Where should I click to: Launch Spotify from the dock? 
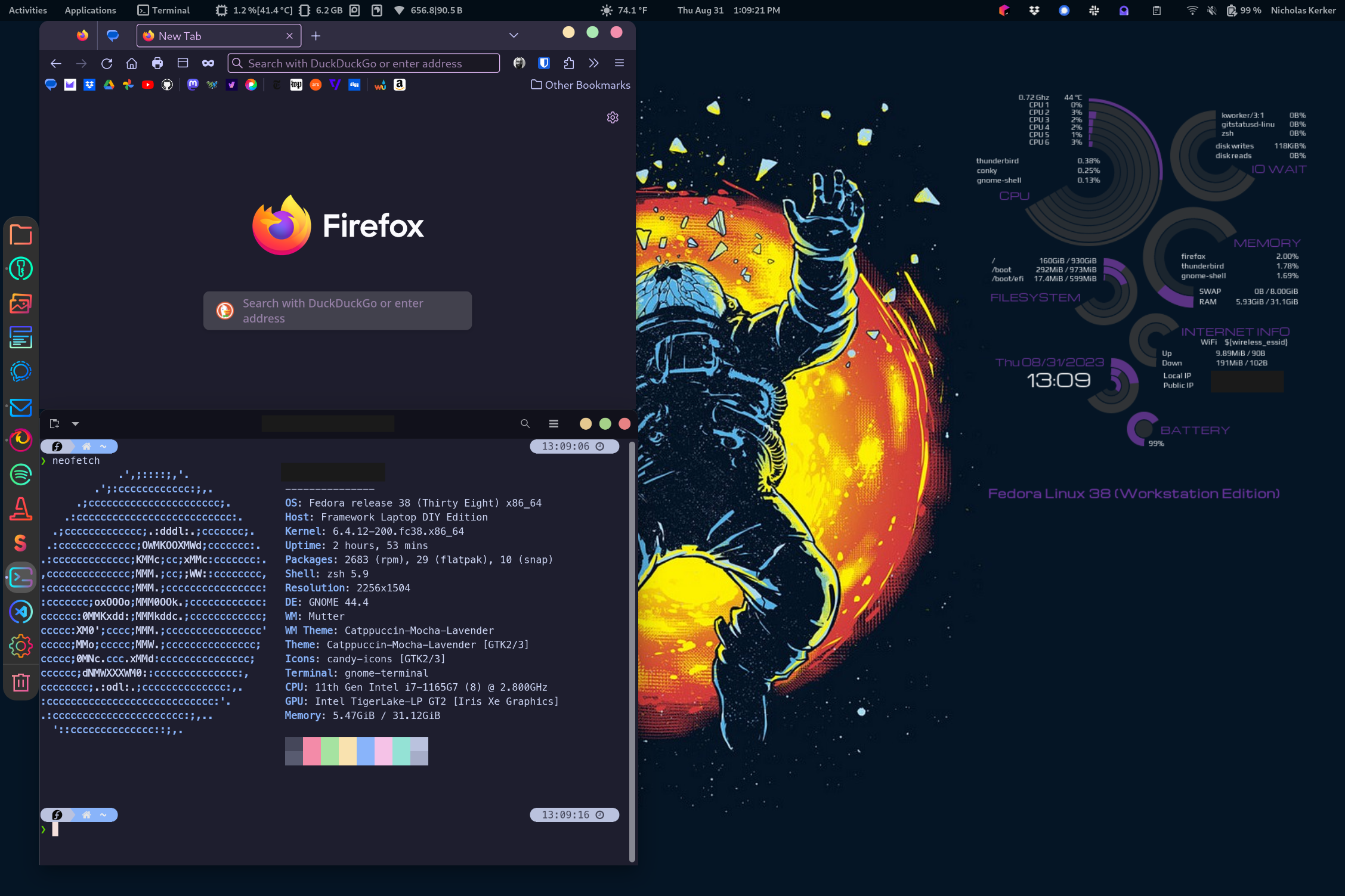pos(21,475)
